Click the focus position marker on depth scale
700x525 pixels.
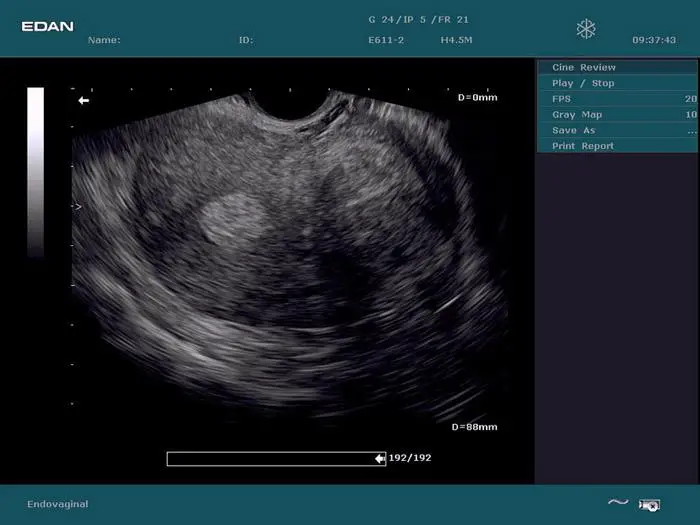tap(76, 207)
